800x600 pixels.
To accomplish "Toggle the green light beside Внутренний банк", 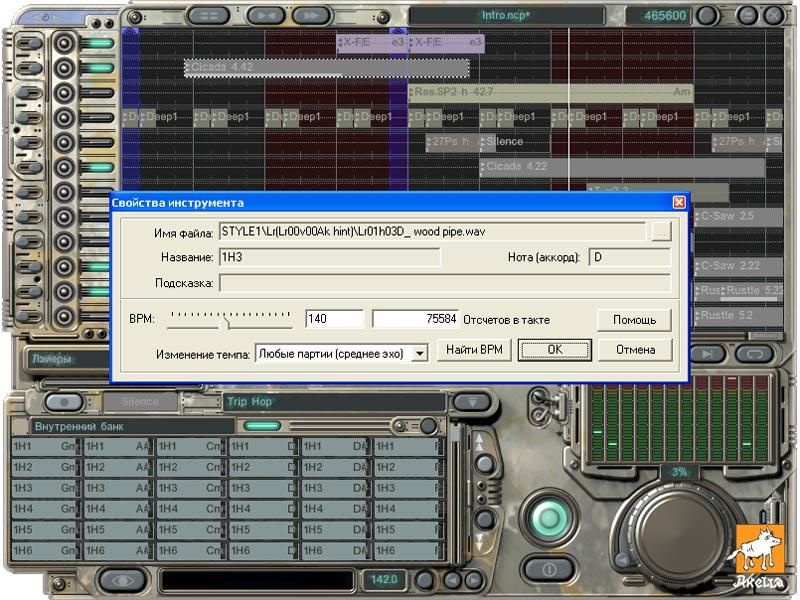I will point(262,426).
